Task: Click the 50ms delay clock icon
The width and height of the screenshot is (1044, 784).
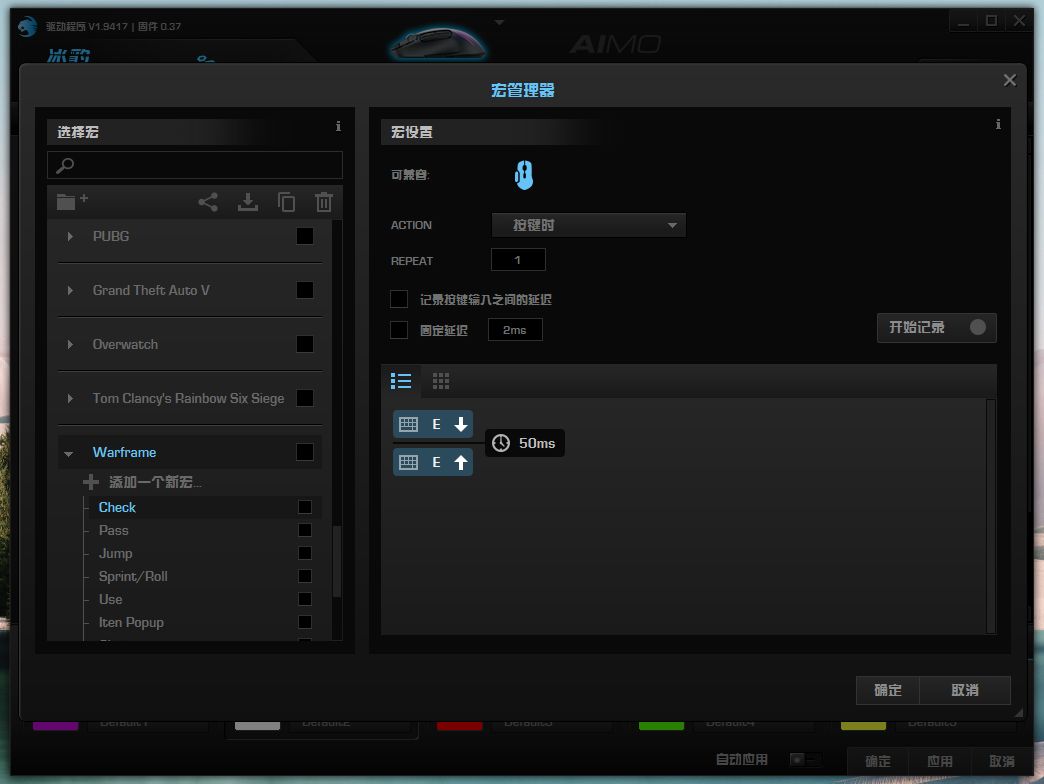Action: (501, 443)
